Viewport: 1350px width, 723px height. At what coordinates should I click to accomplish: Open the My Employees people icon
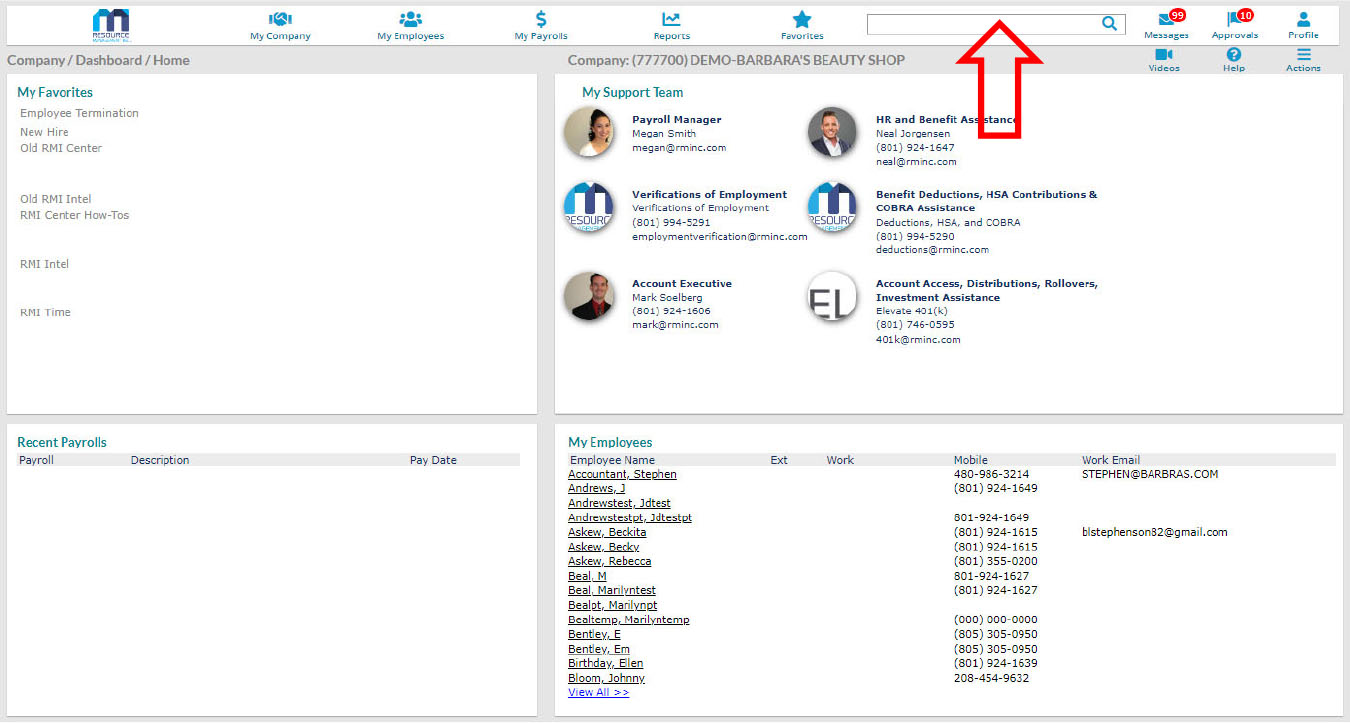click(410, 19)
